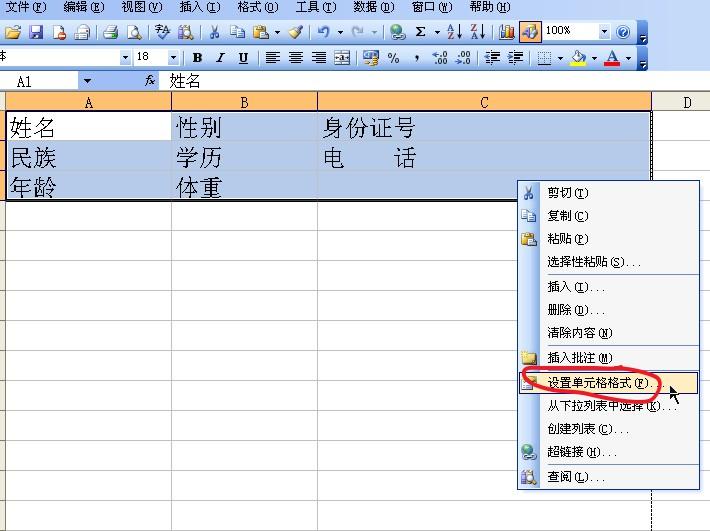
Task: Click the Help question mark icon
Action: click(x=624, y=32)
